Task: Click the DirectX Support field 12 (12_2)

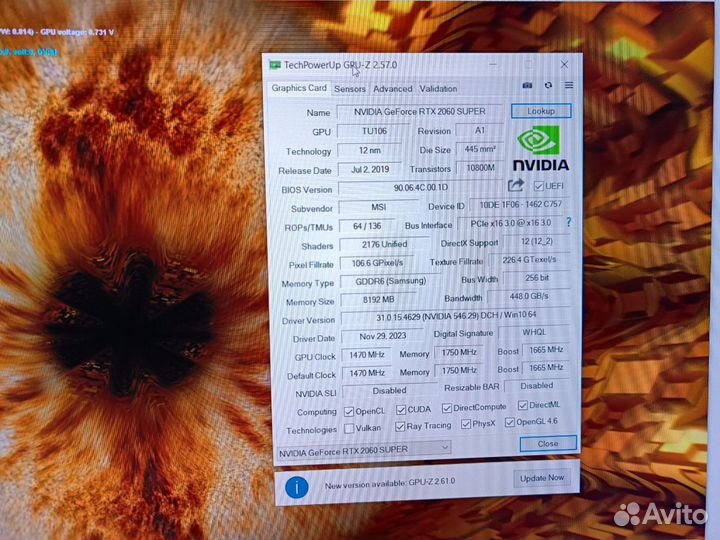Action: tap(537, 242)
